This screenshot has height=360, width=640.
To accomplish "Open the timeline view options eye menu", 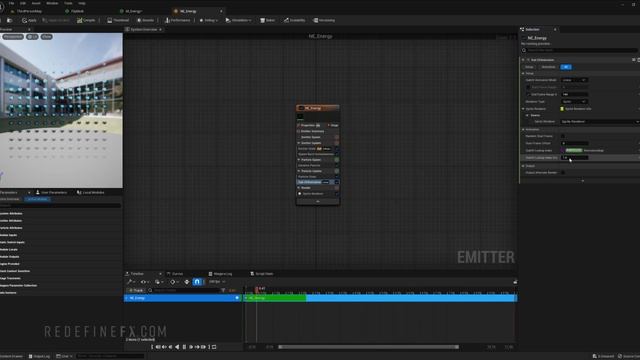I will (145, 282).
